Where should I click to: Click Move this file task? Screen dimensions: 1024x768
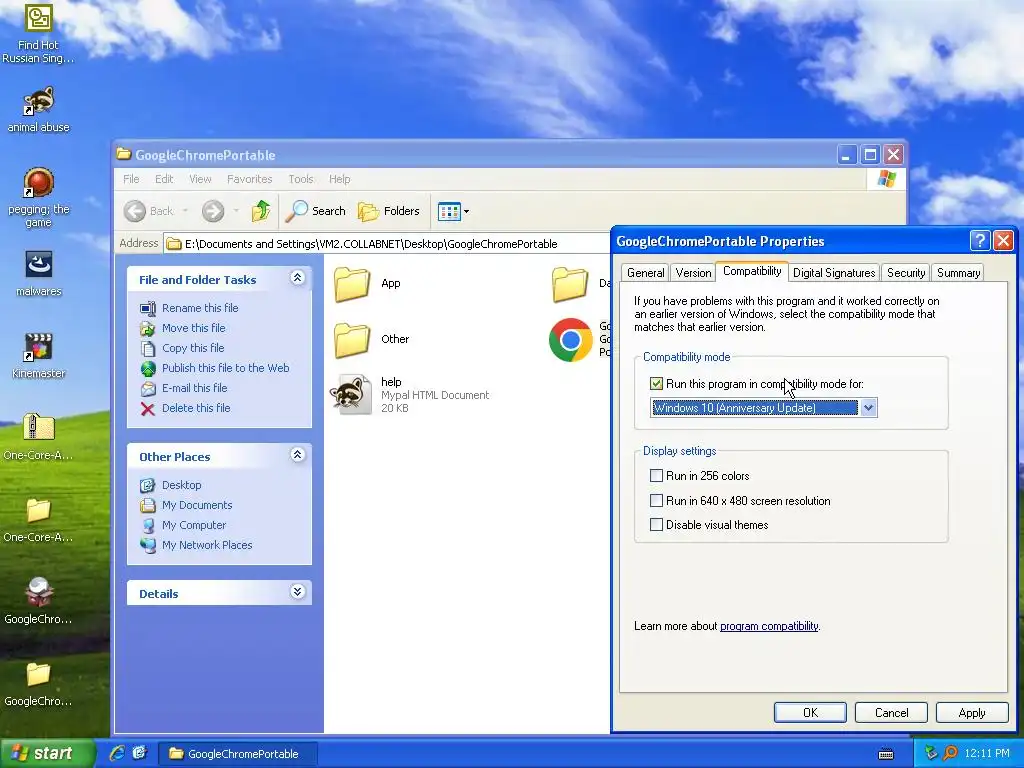point(193,328)
